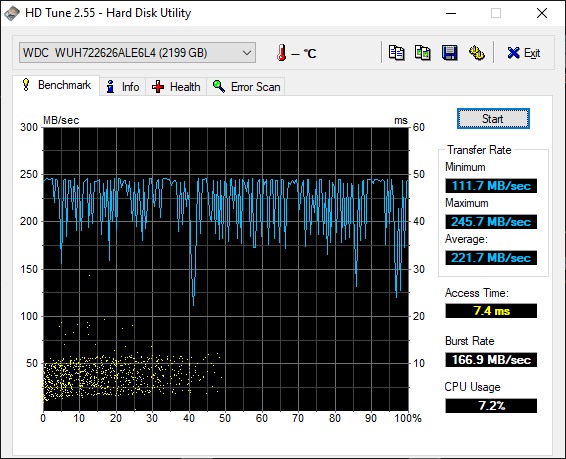Click the magnifier Error Scan icon
Image resolution: width=566 pixels, height=459 pixels.
point(219,87)
